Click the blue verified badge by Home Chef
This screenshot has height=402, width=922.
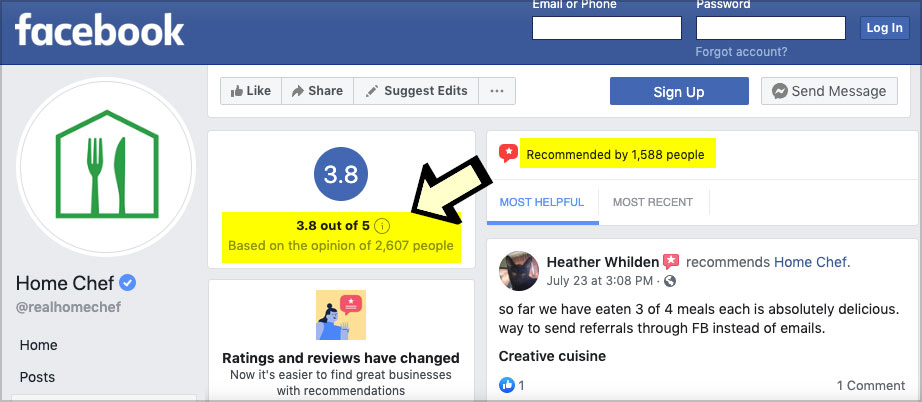pyautogui.click(x=128, y=283)
